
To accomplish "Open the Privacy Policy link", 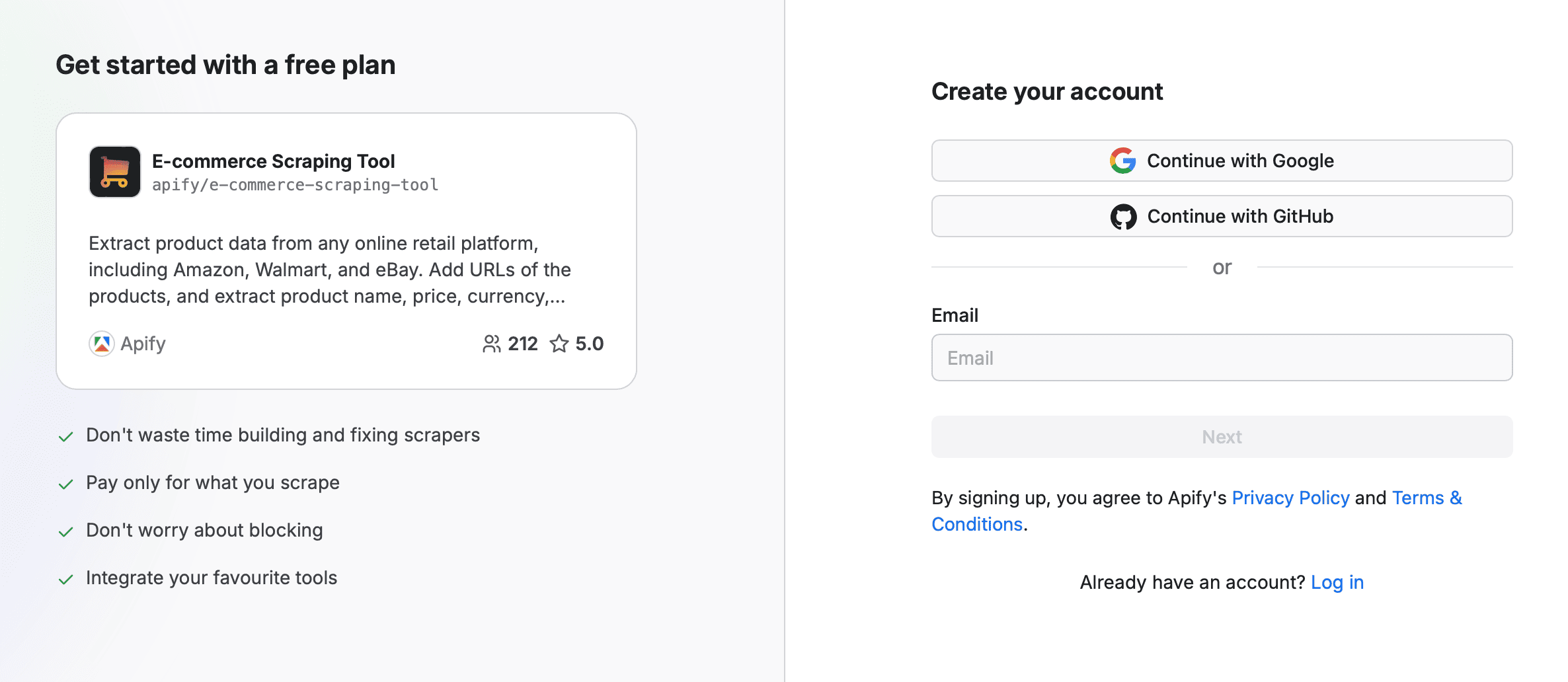I will 1290,498.
